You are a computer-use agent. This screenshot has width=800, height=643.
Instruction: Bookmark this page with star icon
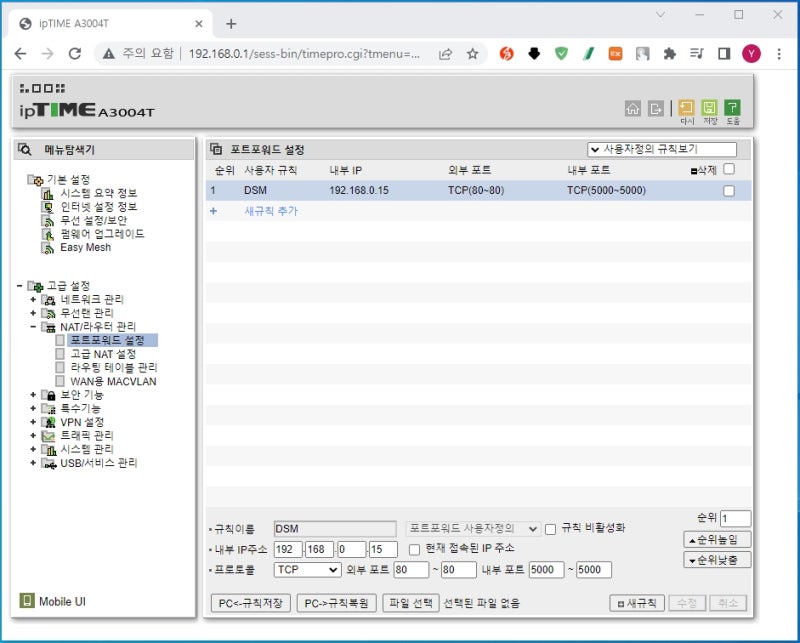tap(472, 53)
